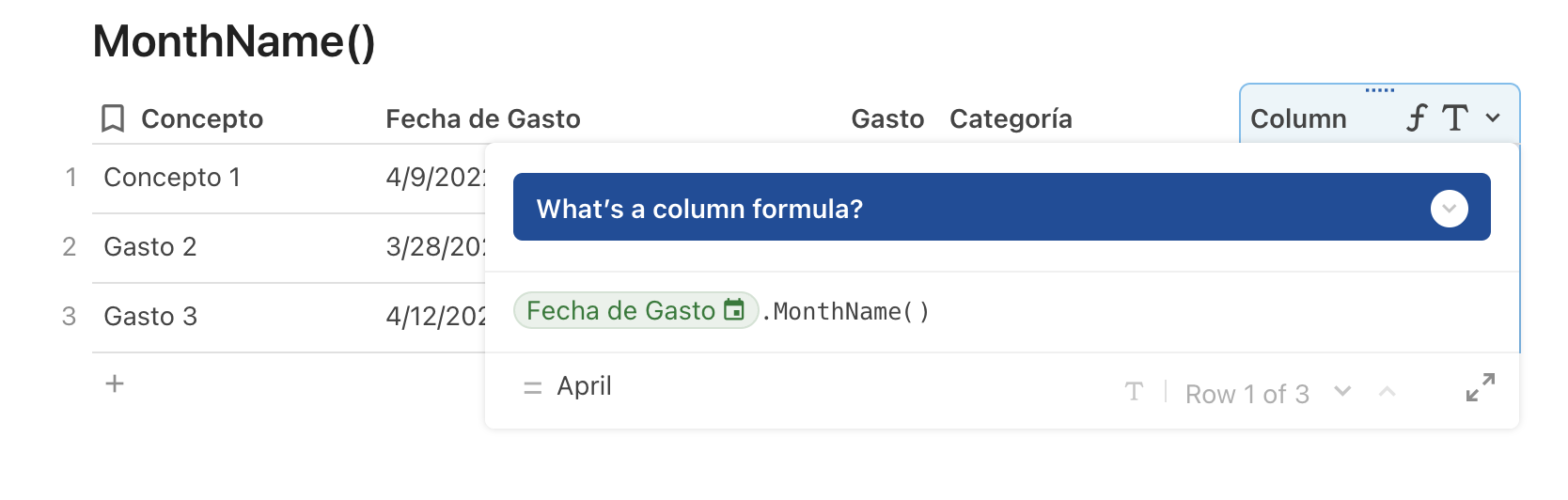Click the bookmark icon beside Concepto
Image resolution: width=1568 pixels, height=500 pixels.
(113, 119)
